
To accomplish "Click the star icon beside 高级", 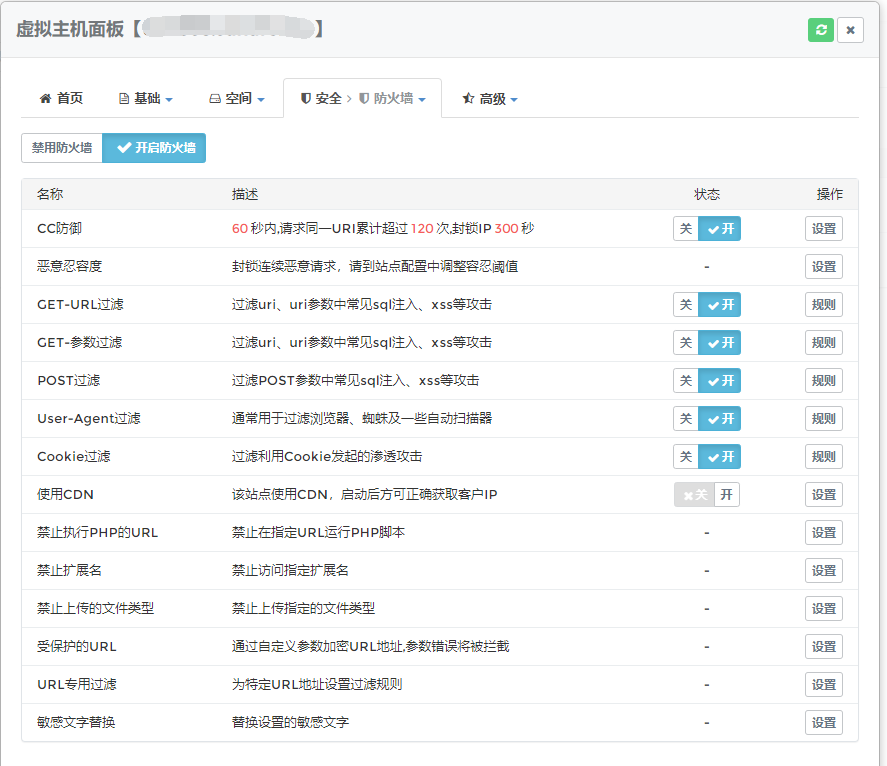I will 468,98.
